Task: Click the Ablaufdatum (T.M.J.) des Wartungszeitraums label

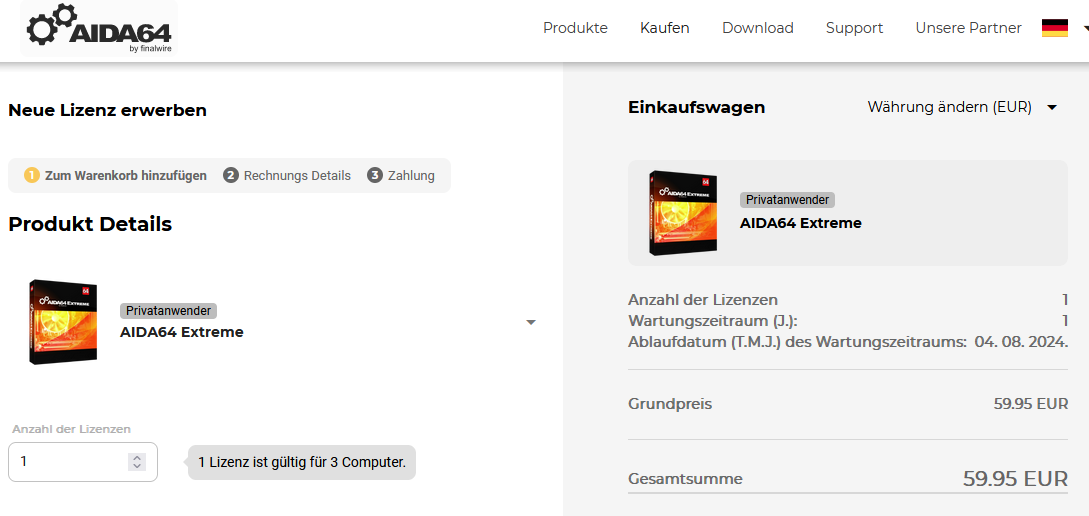Action: click(x=797, y=342)
